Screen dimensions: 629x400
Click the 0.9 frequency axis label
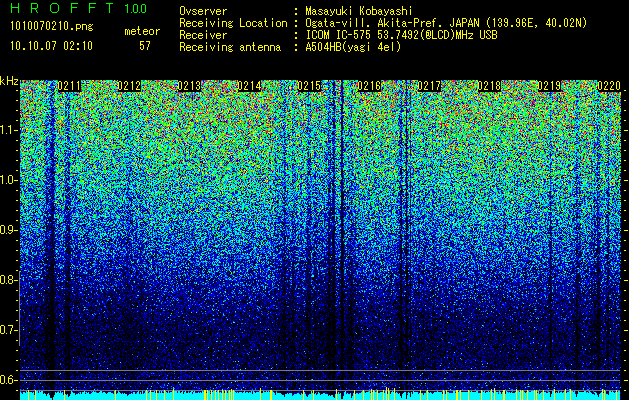pos(8,230)
